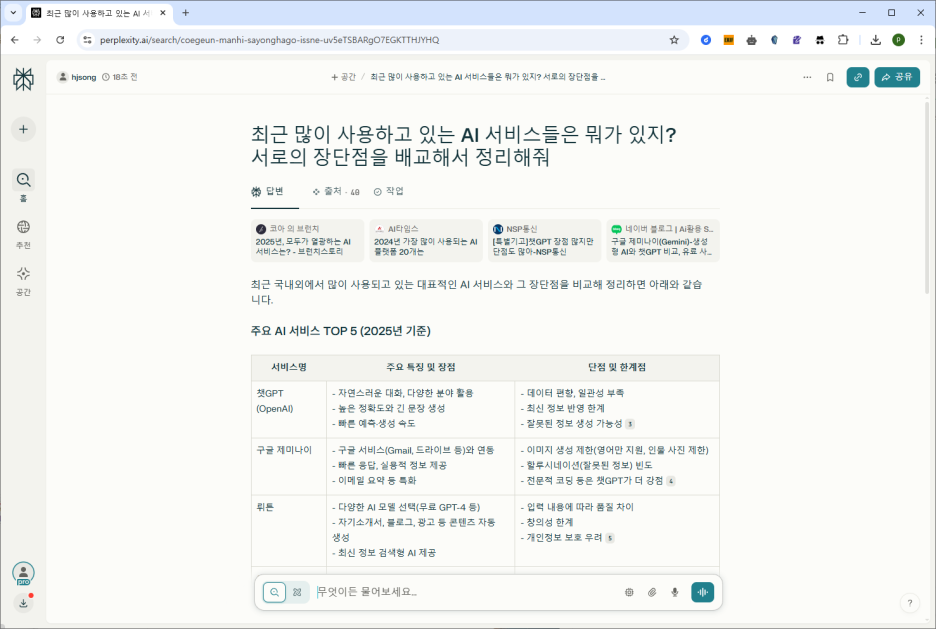This screenshot has height=629, width=936.
Task: Open the pro account avatar in sidebar
Action: click(x=23, y=574)
